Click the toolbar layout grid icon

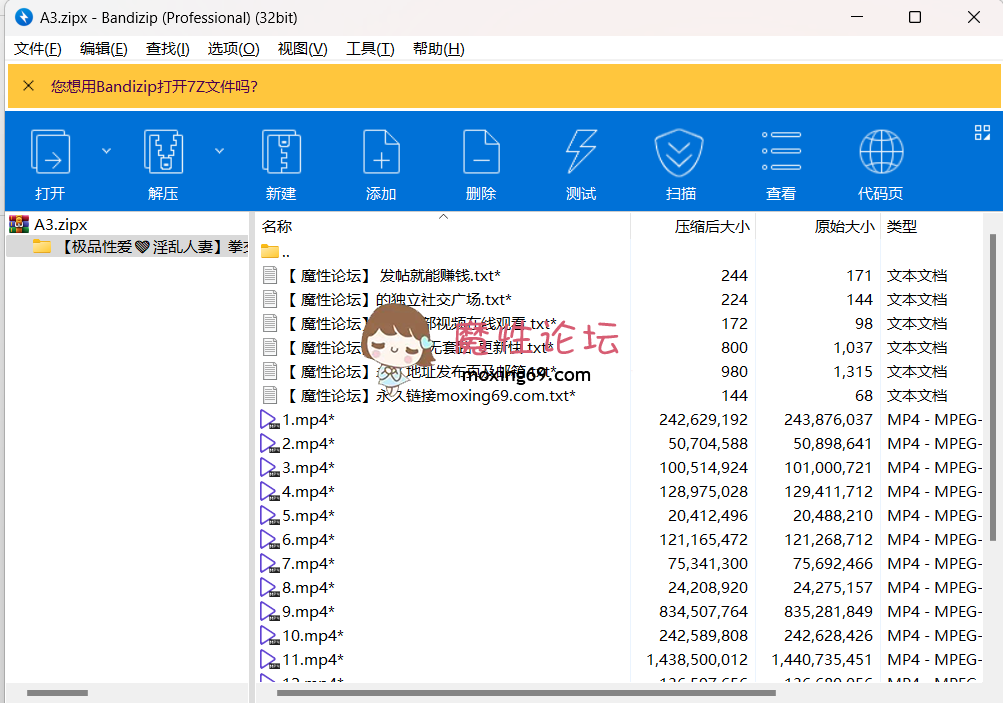click(x=982, y=132)
